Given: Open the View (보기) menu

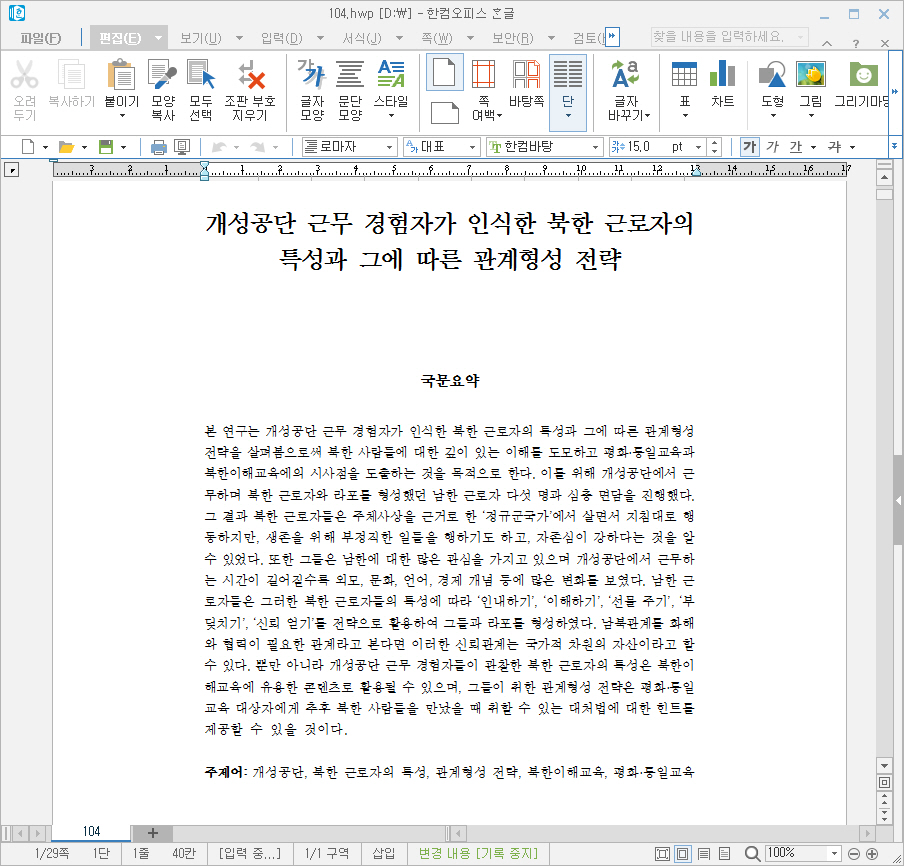Looking at the screenshot, I should [200, 38].
